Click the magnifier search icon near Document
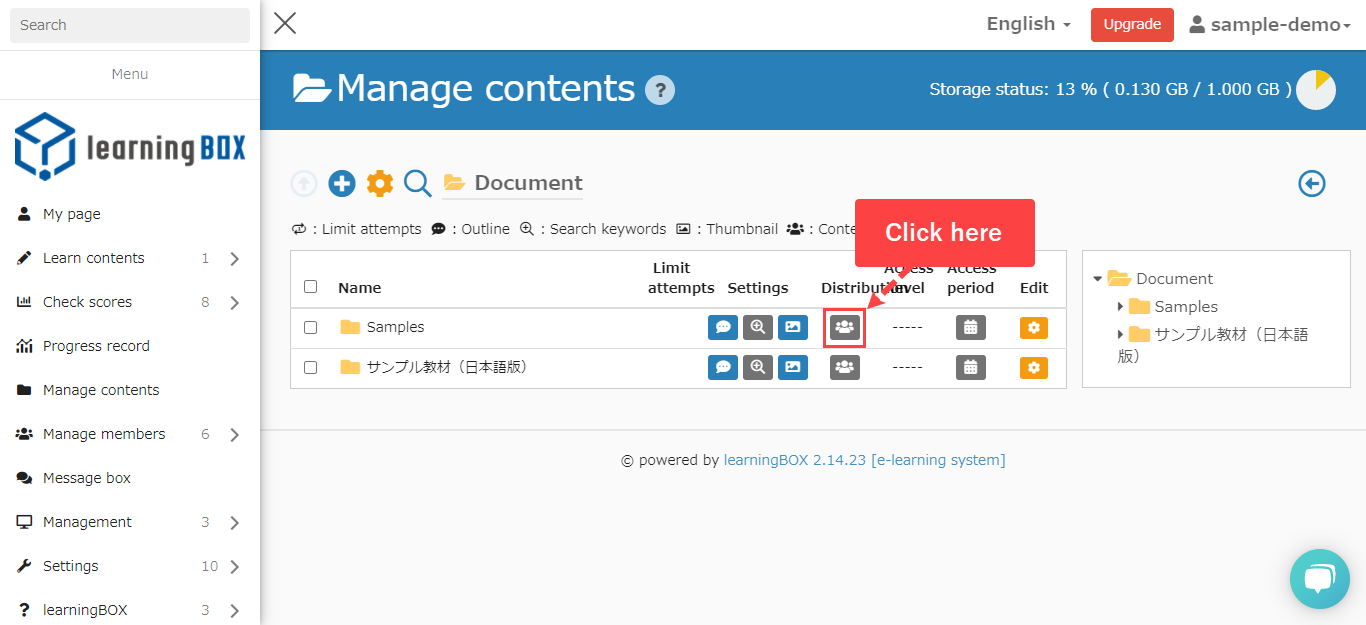 (418, 183)
